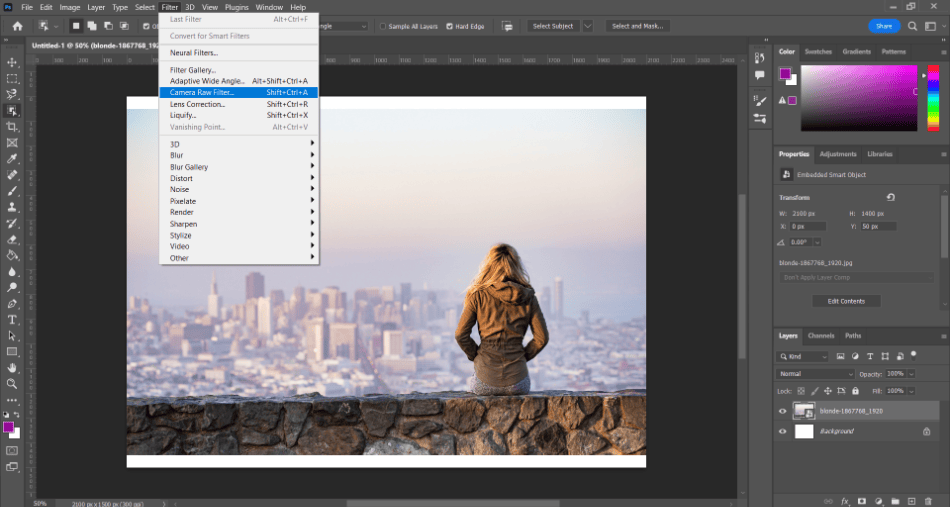
Task: Open the rotation angle dropdown
Action: click(817, 242)
